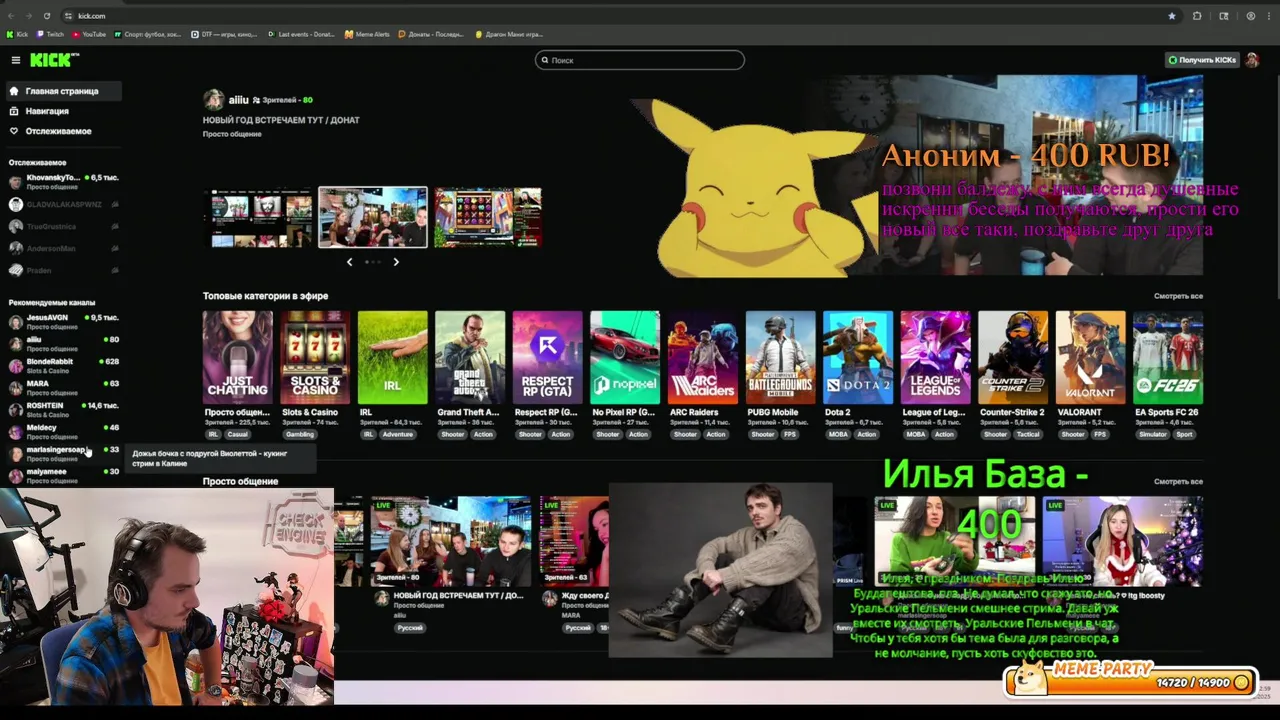
Task: Click Gambling tag under Slots & Casino
Action: point(300,434)
